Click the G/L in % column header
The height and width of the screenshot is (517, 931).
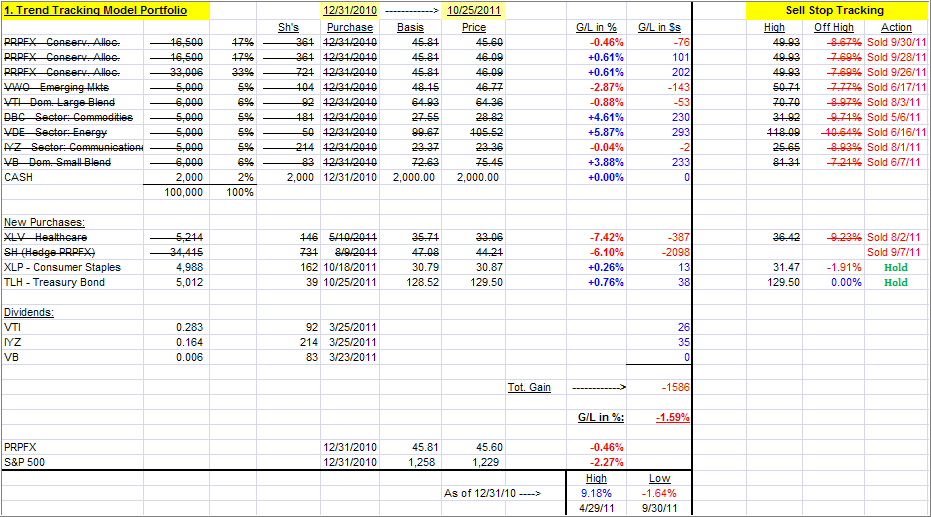(596, 27)
